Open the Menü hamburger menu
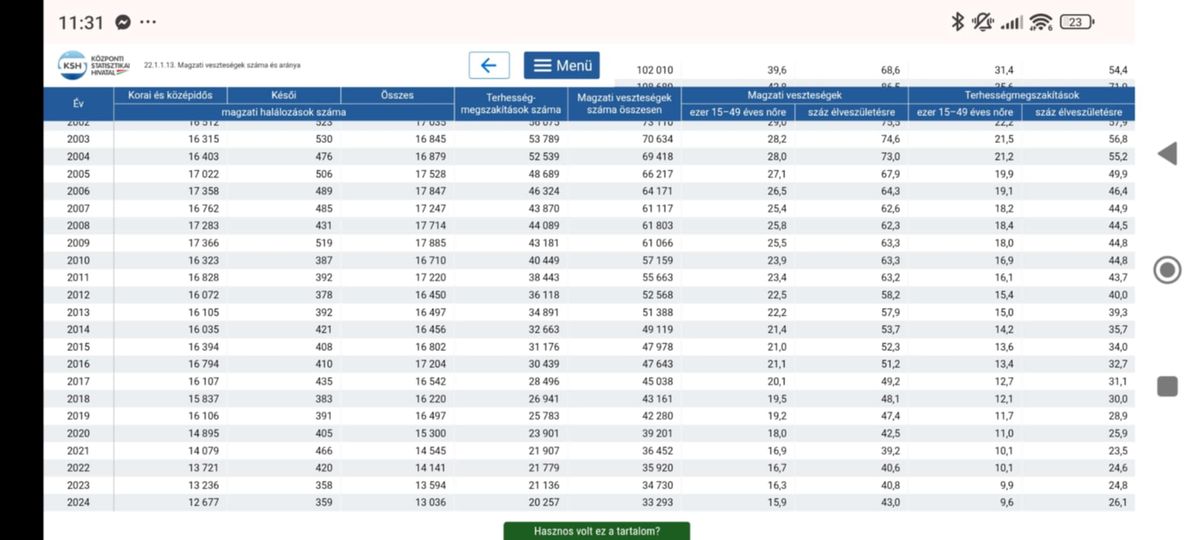The width and height of the screenshot is (1200, 540). coord(562,66)
